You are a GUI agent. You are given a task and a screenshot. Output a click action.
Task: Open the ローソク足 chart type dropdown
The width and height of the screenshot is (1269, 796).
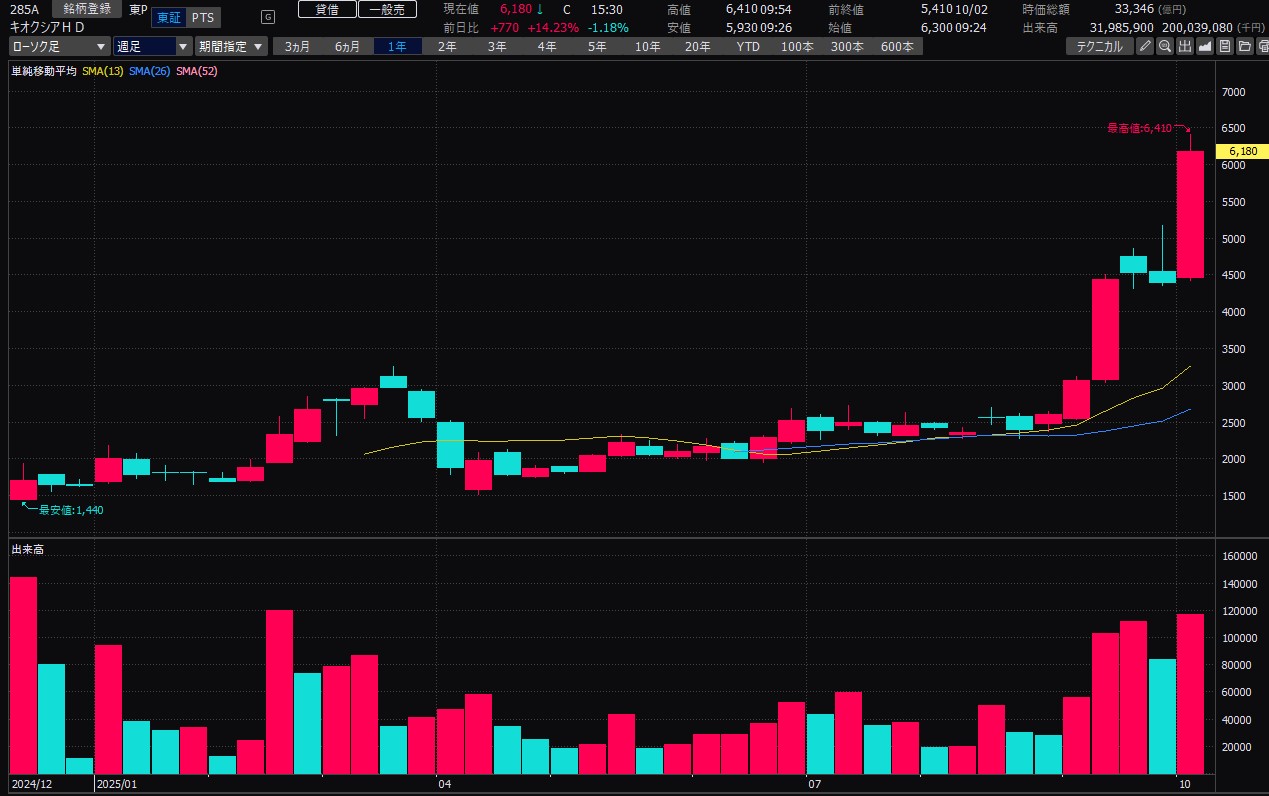pyautogui.click(x=60, y=46)
